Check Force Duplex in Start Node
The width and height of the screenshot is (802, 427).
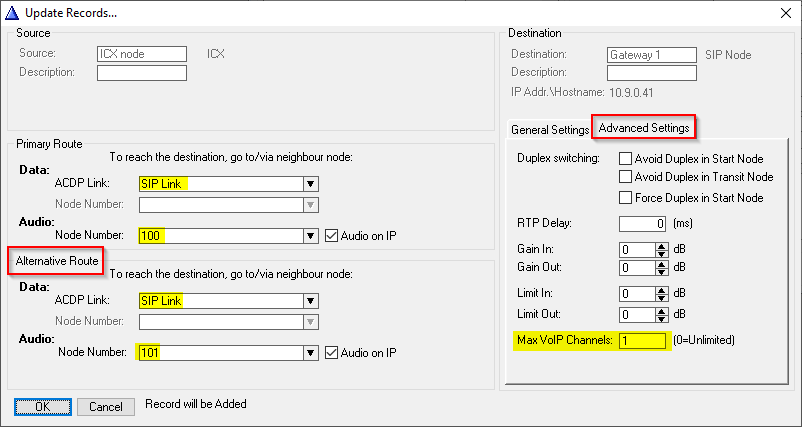pos(626,197)
